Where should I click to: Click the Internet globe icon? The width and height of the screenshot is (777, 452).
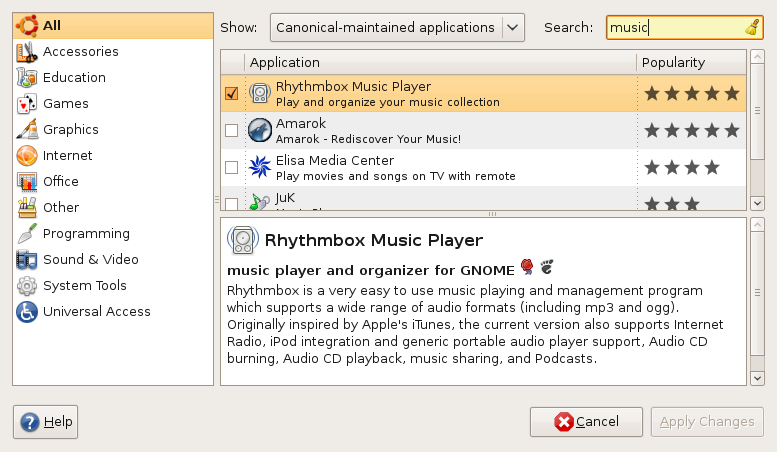[27, 156]
